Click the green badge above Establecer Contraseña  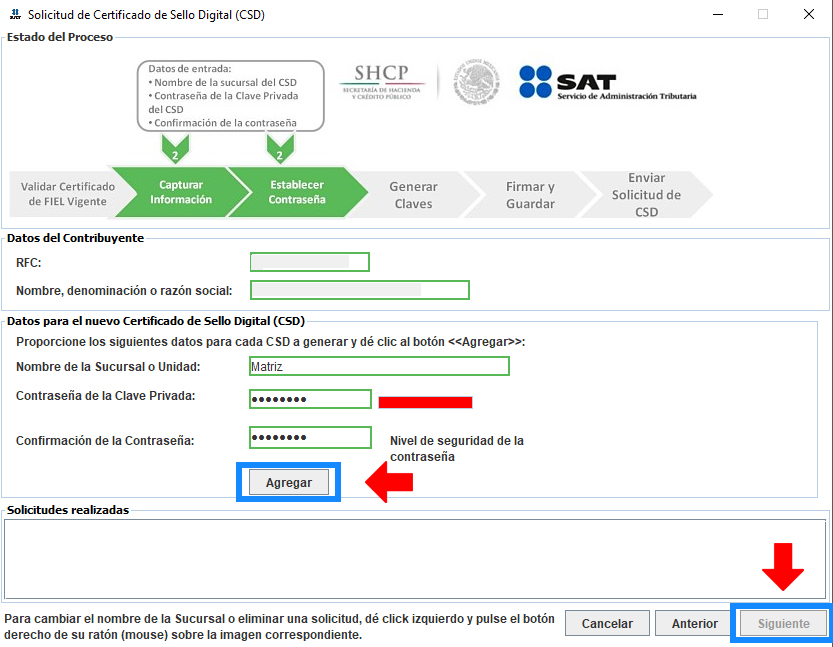[x=279, y=151]
